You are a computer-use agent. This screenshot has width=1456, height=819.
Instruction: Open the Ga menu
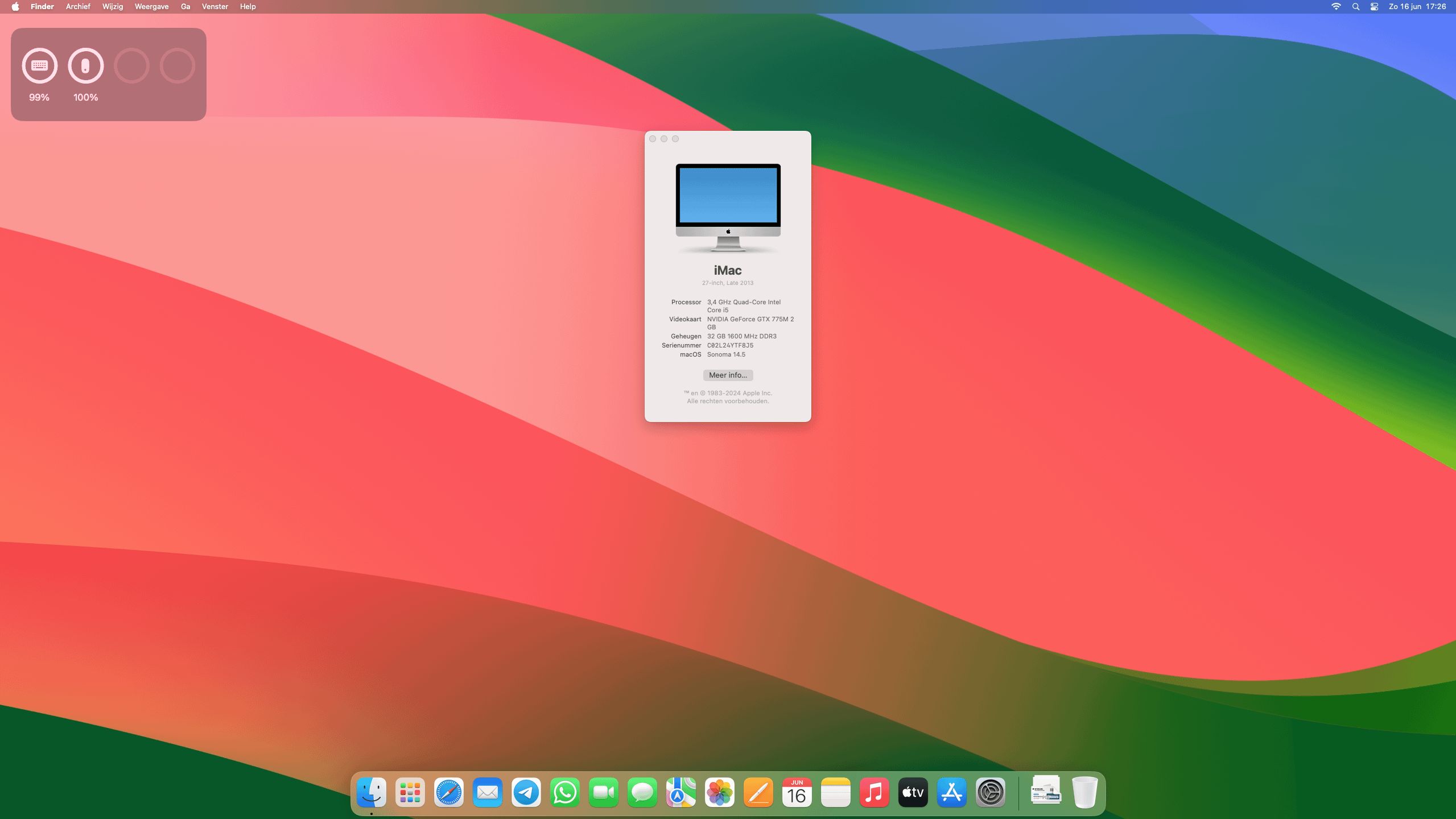point(185,7)
